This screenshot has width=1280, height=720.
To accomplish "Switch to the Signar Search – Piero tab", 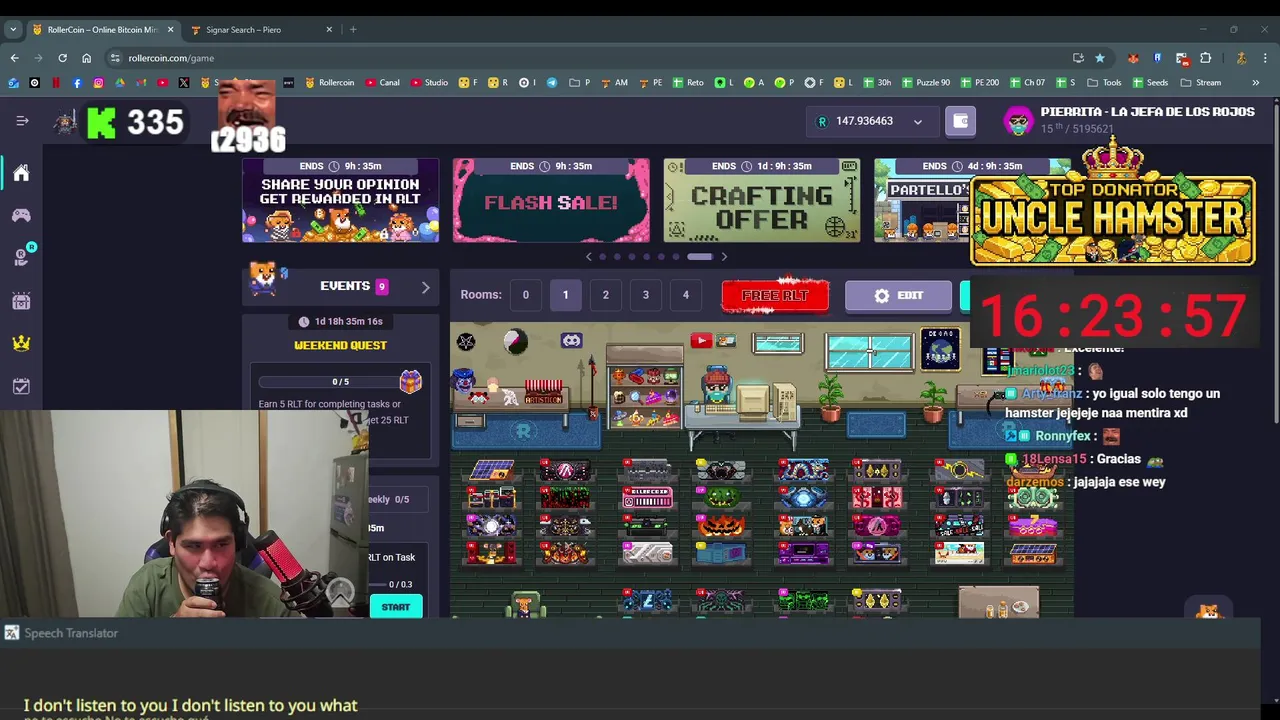I will click(260, 29).
